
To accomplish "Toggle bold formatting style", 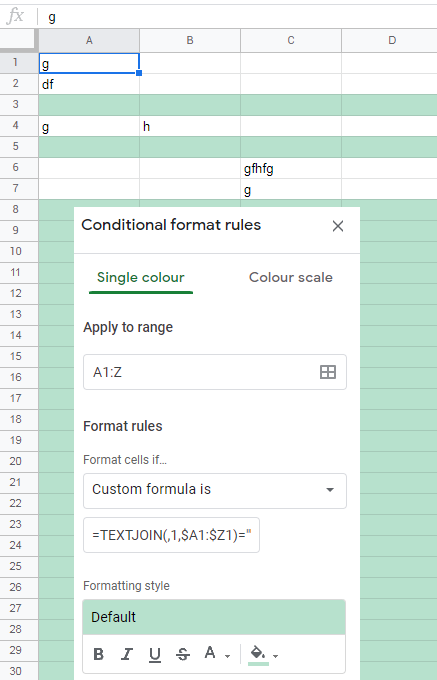I will (98, 654).
